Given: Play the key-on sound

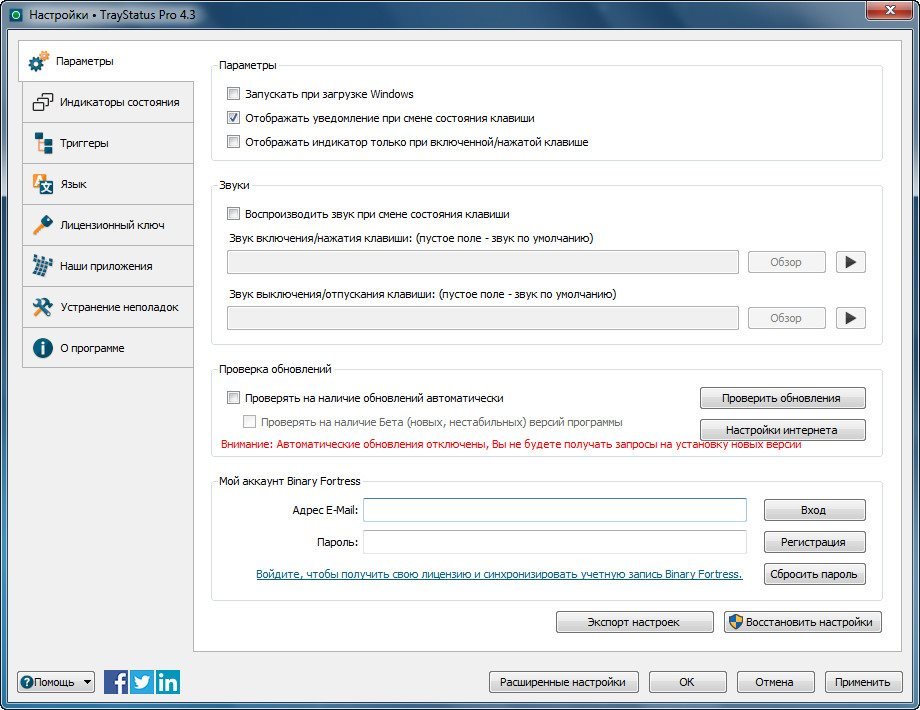Looking at the screenshot, I should point(850,262).
